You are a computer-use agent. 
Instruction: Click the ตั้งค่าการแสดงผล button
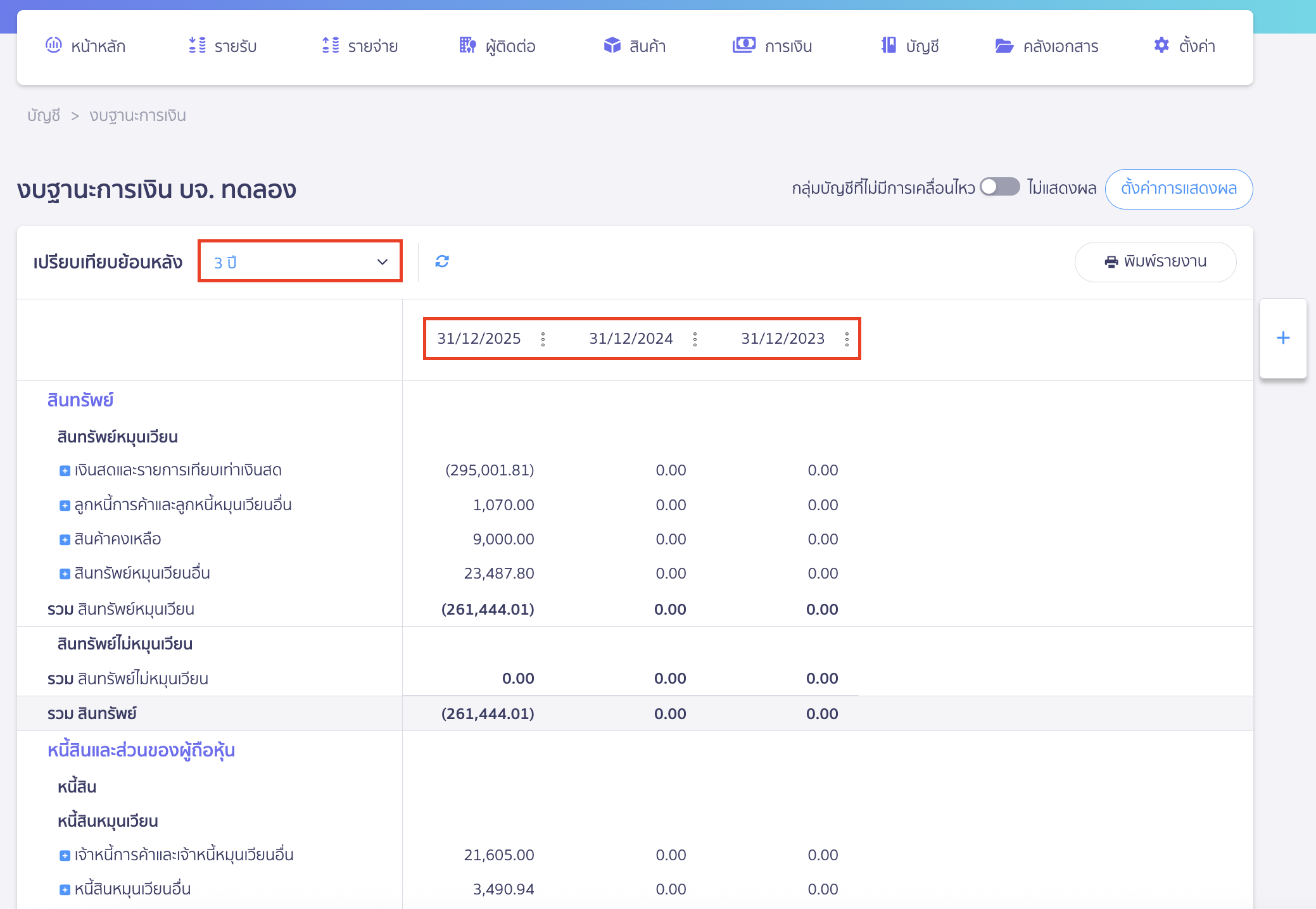tap(1178, 189)
